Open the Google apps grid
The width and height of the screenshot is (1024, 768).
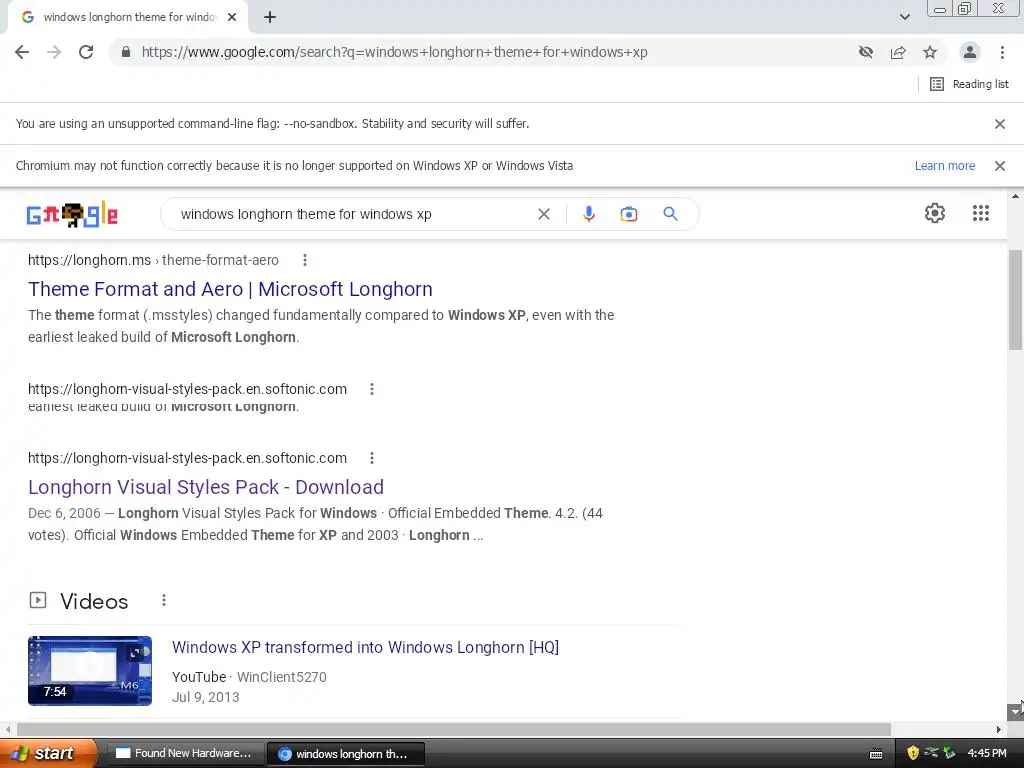coord(981,213)
